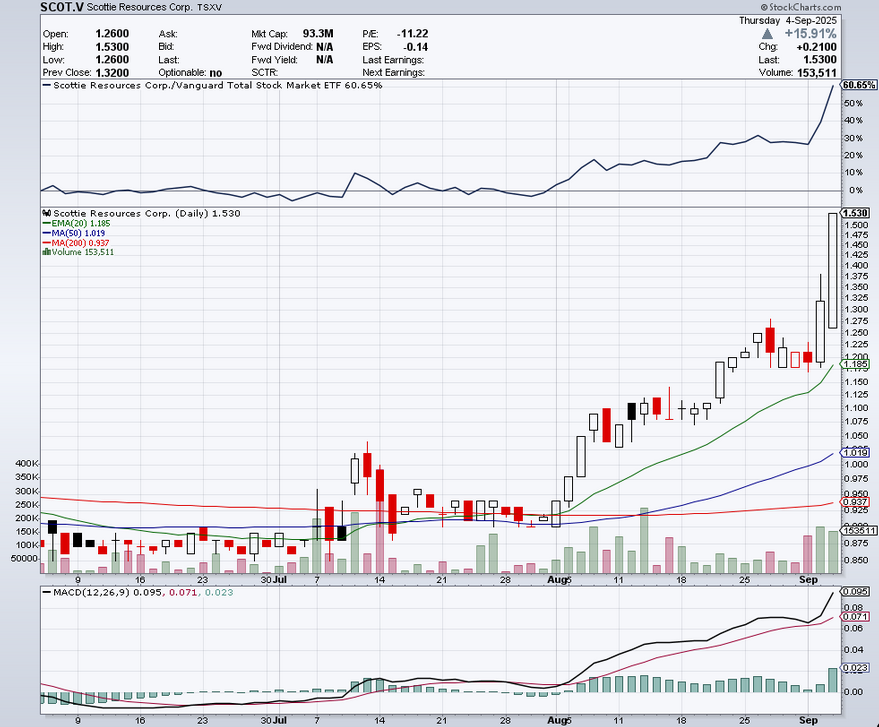Click the up-triangle icon beside +15.91%

(767, 34)
